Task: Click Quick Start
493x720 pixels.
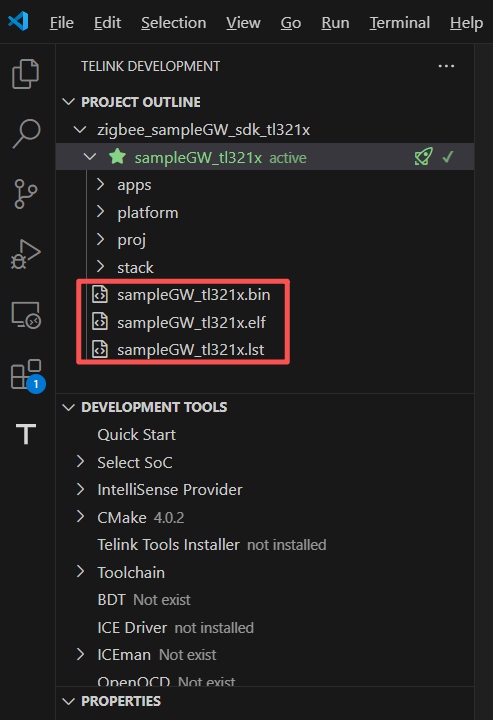Action: pos(136,434)
